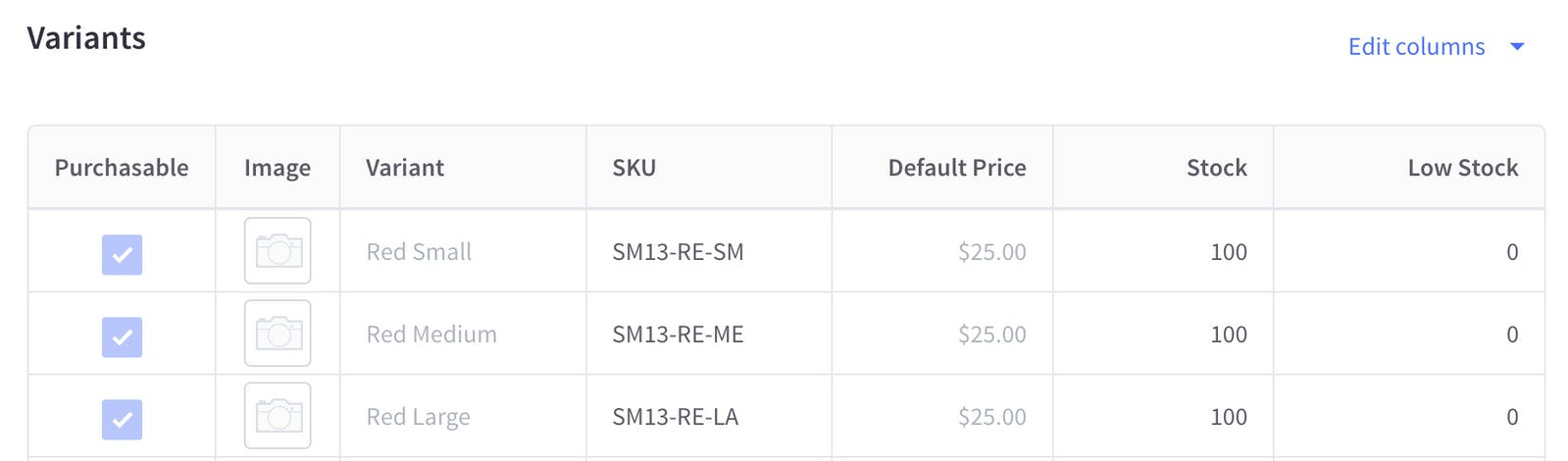Edit stock quantity for Red Small
The width and height of the screenshot is (1568, 461).
coord(1163,251)
